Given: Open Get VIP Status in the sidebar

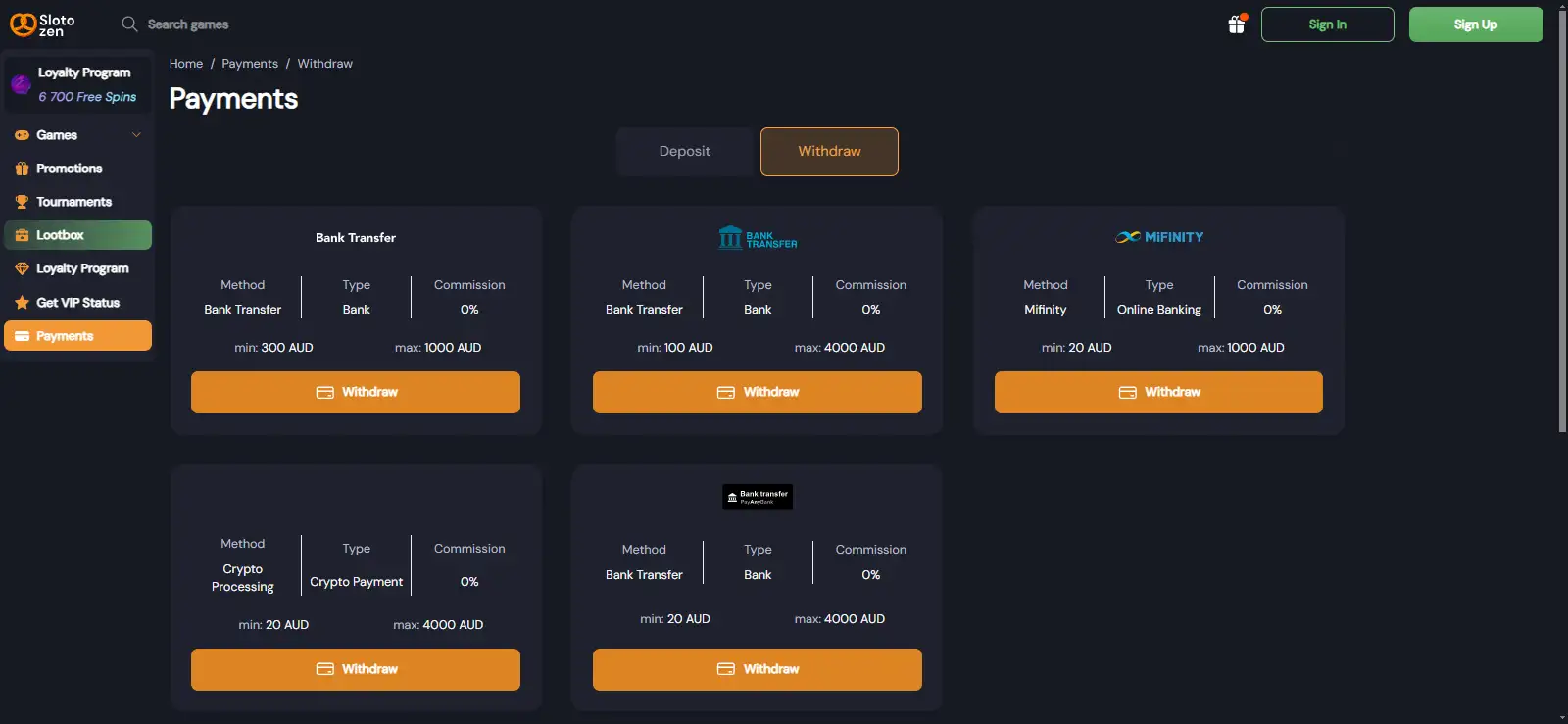Looking at the screenshot, I should point(77,303).
